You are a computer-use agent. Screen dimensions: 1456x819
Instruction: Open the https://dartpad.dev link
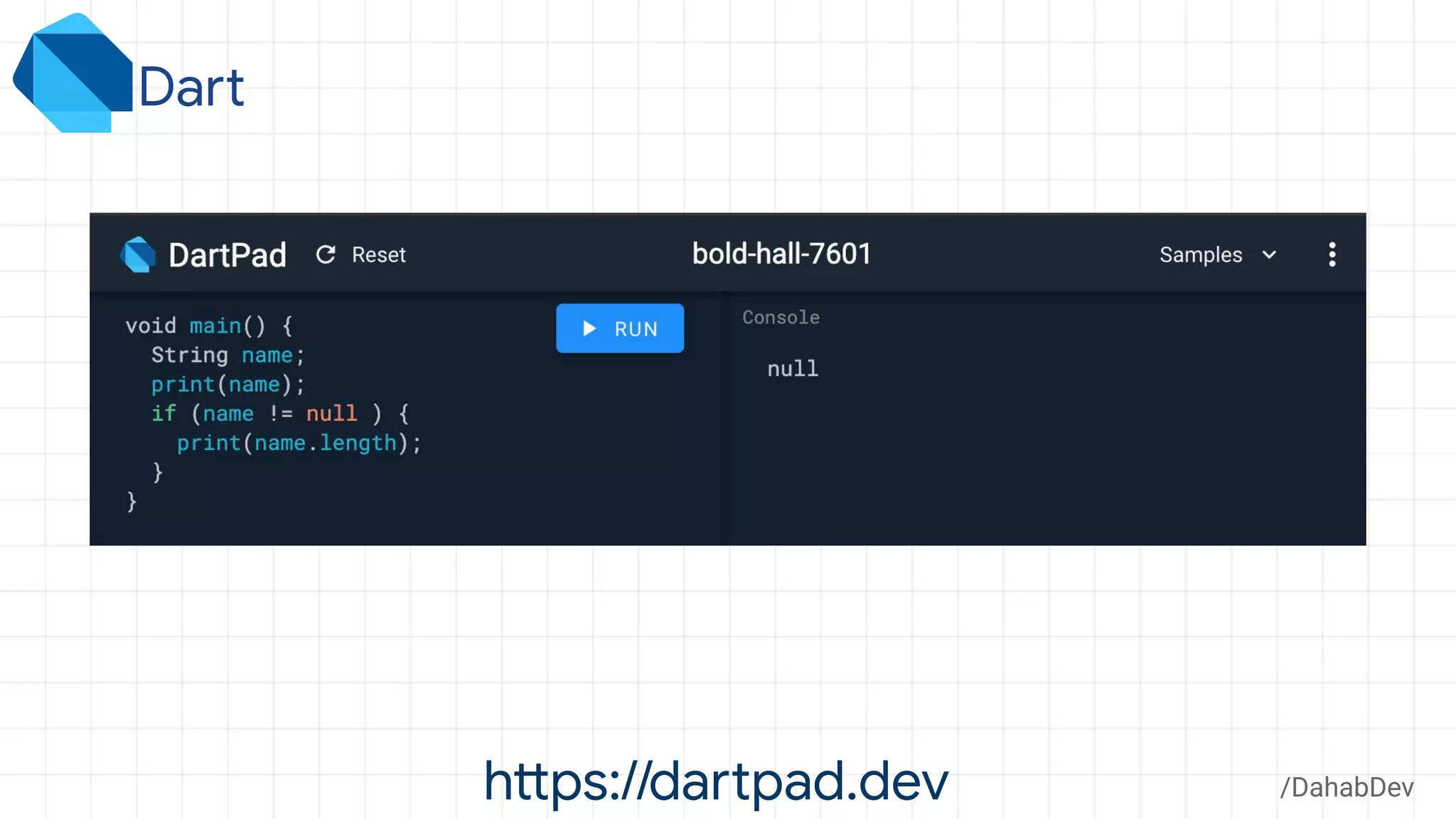(716, 781)
